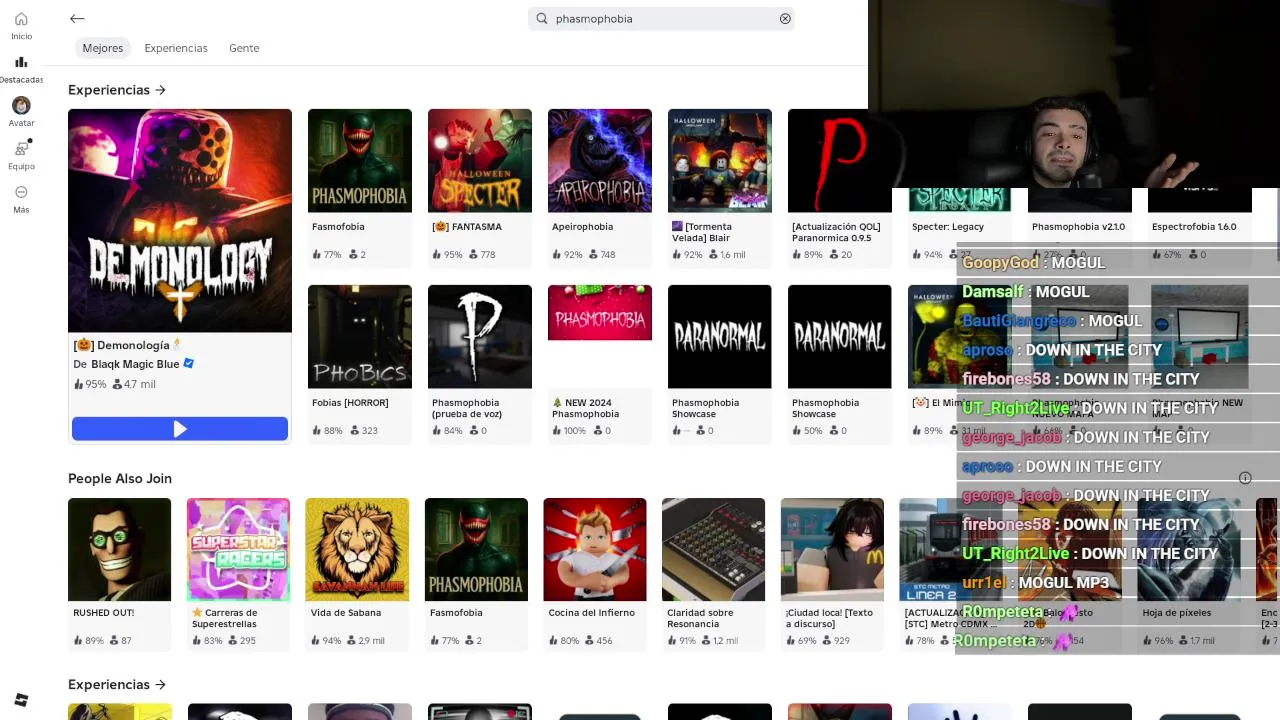Click the info icon beside People Also Join row

pos(1245,478)
